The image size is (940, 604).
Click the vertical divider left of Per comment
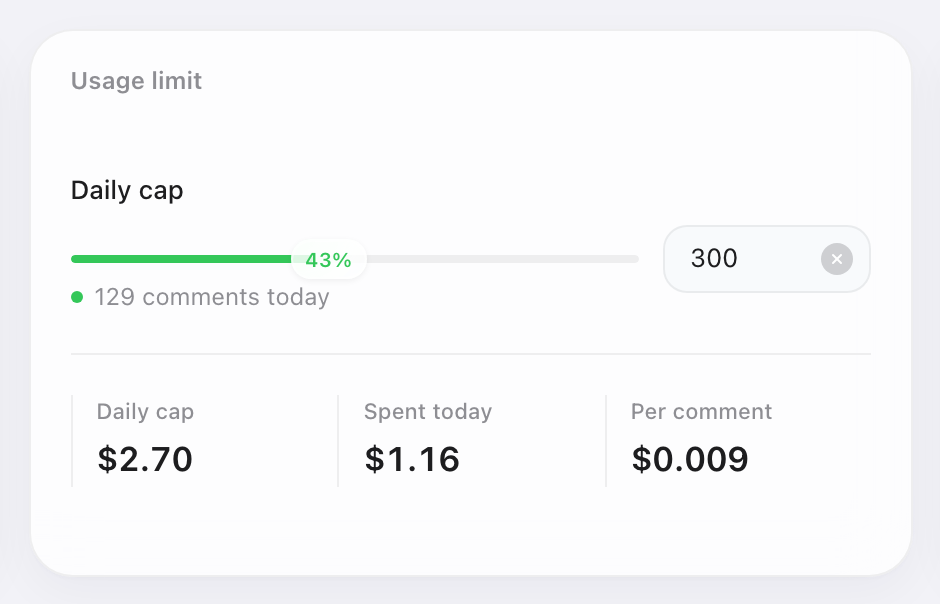tap(606, 441)
